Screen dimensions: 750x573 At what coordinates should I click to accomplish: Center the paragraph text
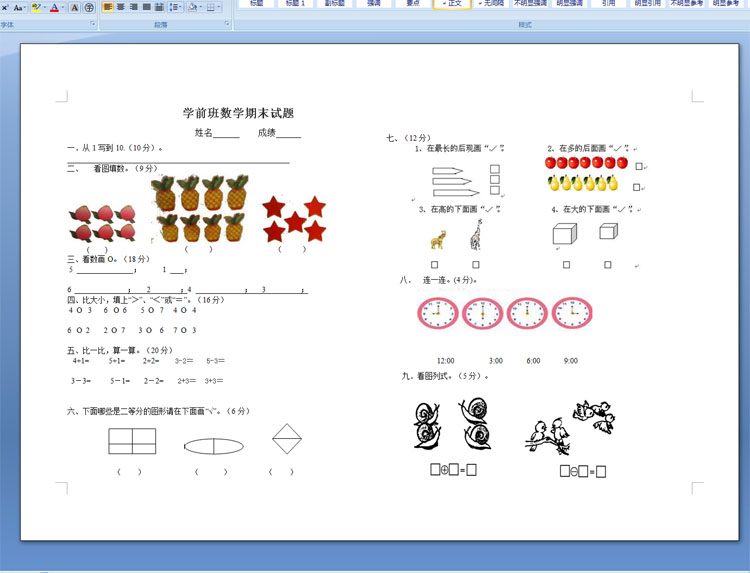pyautogui.click(x=121, y=7)
